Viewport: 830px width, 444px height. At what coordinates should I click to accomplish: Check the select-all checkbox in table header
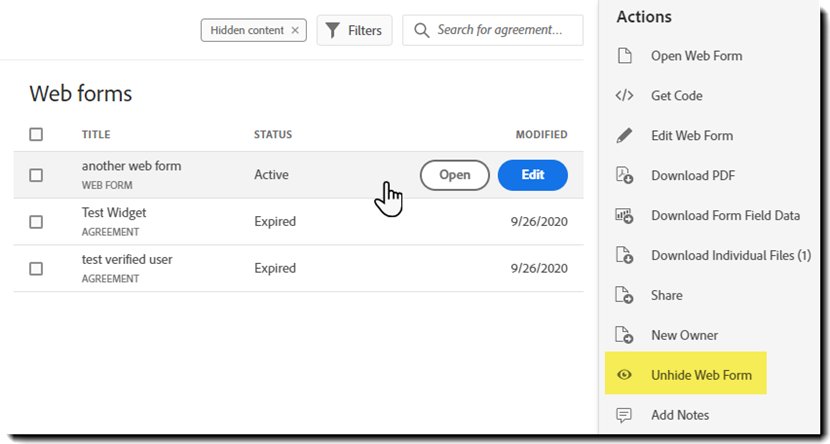point(36,135)
